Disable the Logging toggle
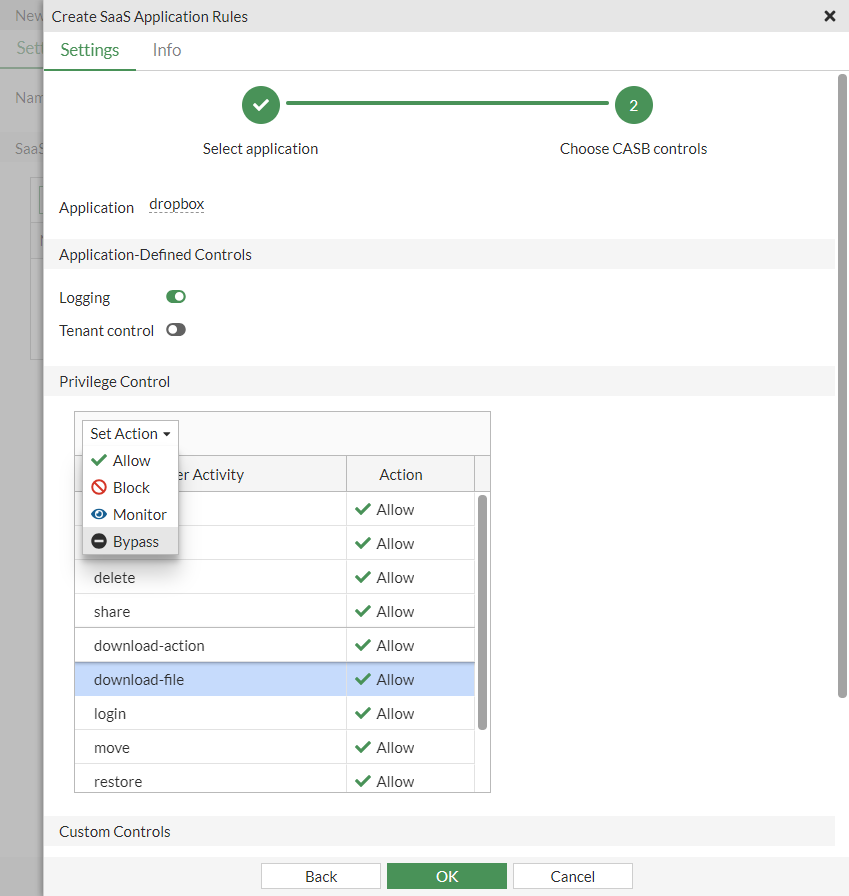849x896 pixels. click(x=176, y=297)
